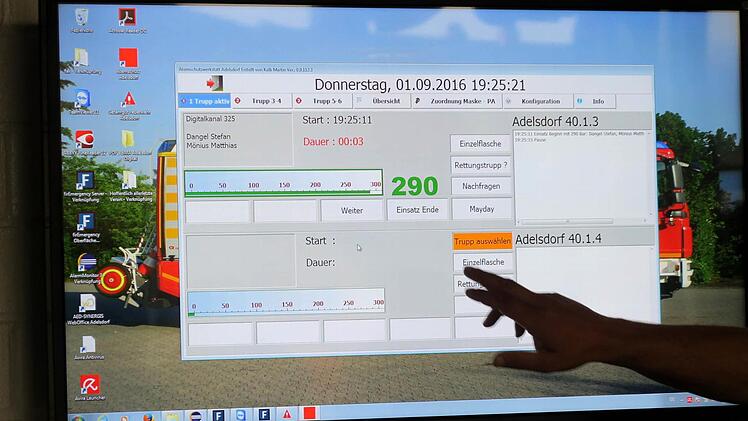
Task: Open AED-SYNERGIS WebOffice Adelsdorf icon
Action: tap(88, 309)
